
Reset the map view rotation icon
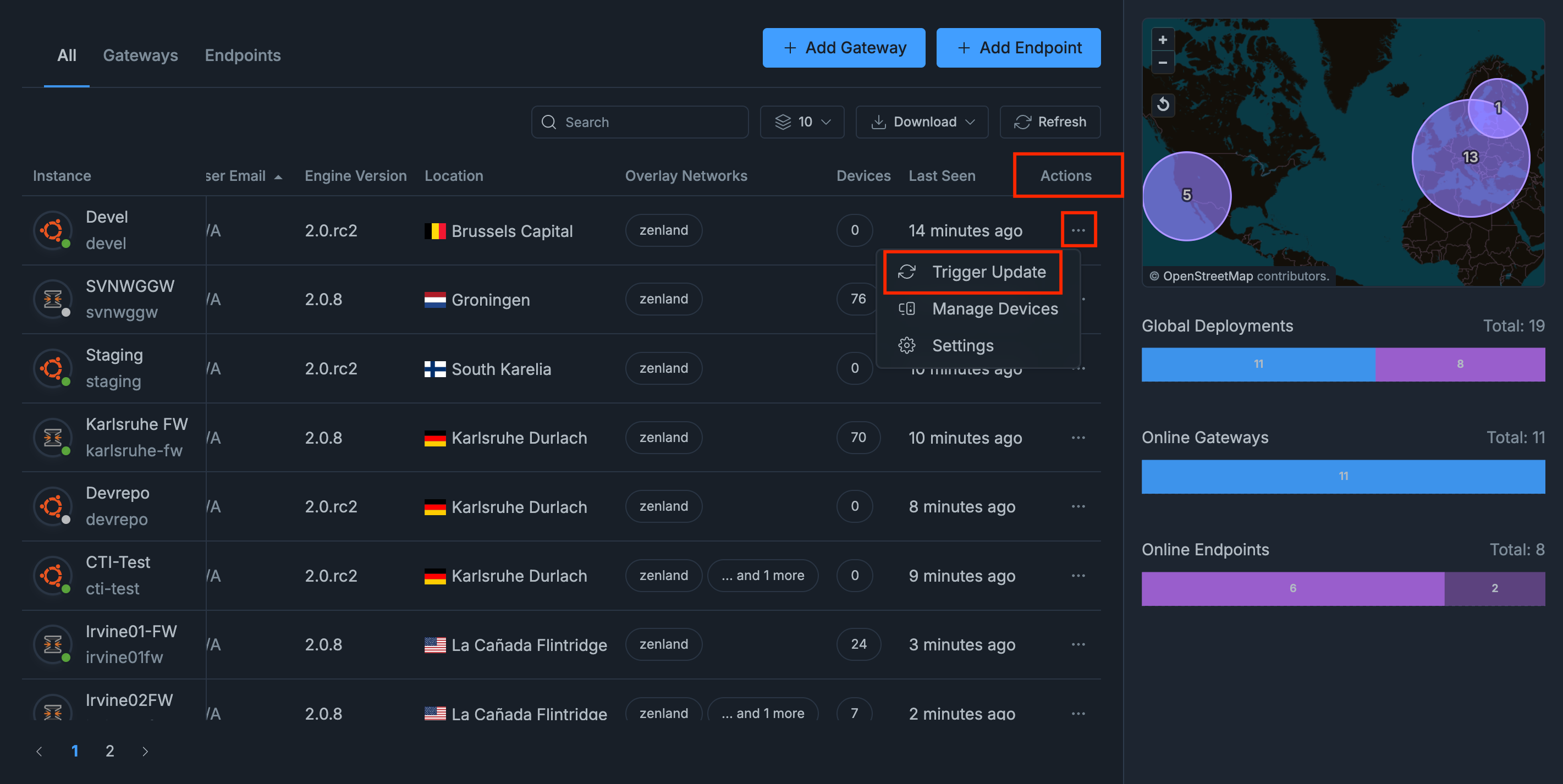coord(1163,104)
